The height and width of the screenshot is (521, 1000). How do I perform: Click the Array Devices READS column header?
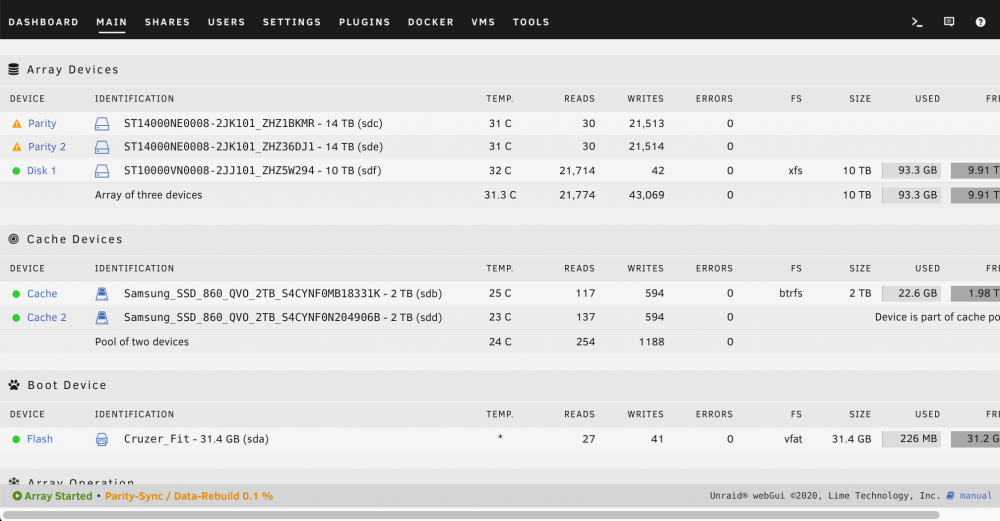579,99
